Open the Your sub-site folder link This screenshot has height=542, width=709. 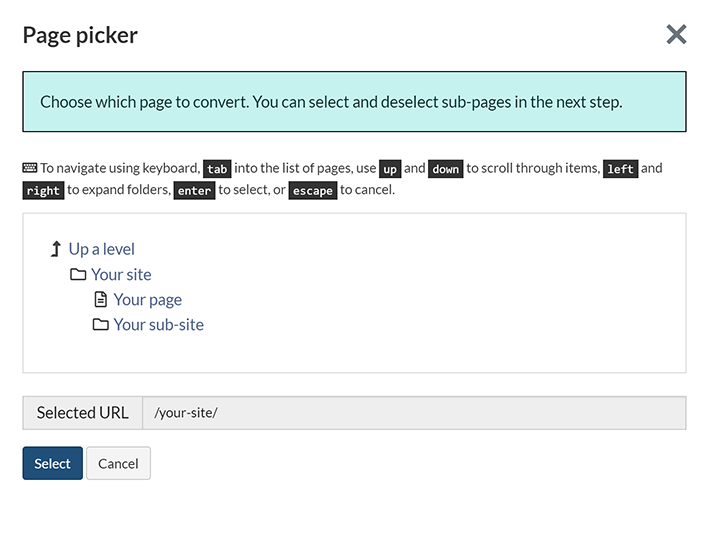pos(158,324)
